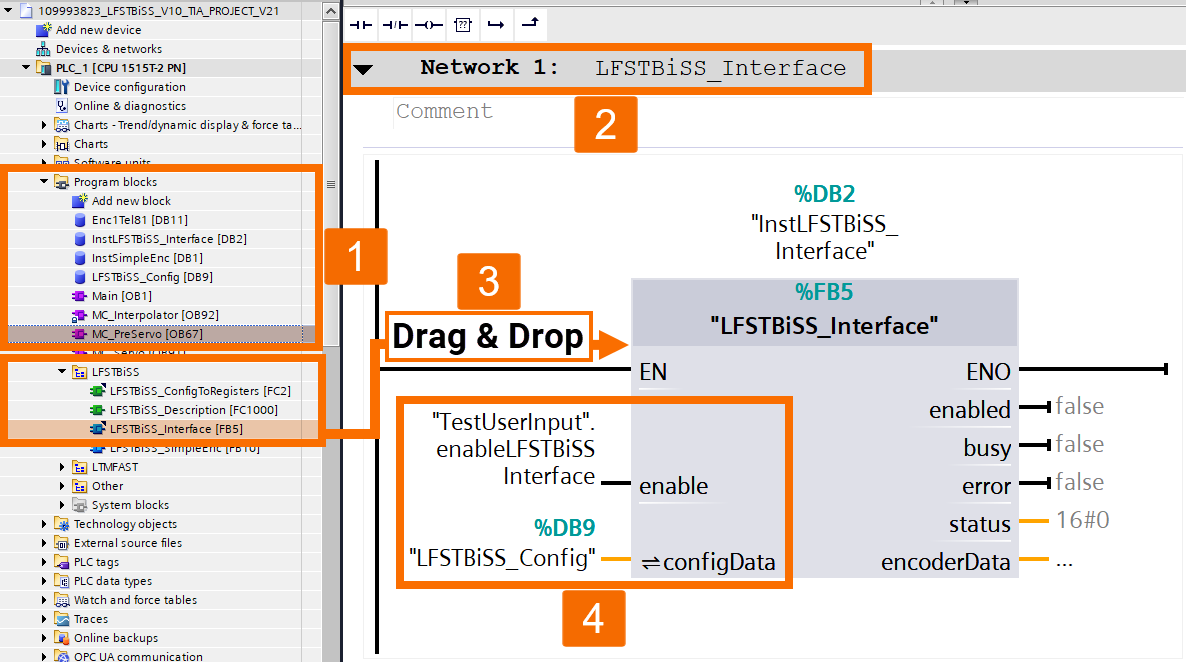Select the Network 1 title LFSTBiSS_Interface
The image size is (1186, 662).
click(720, 68)
